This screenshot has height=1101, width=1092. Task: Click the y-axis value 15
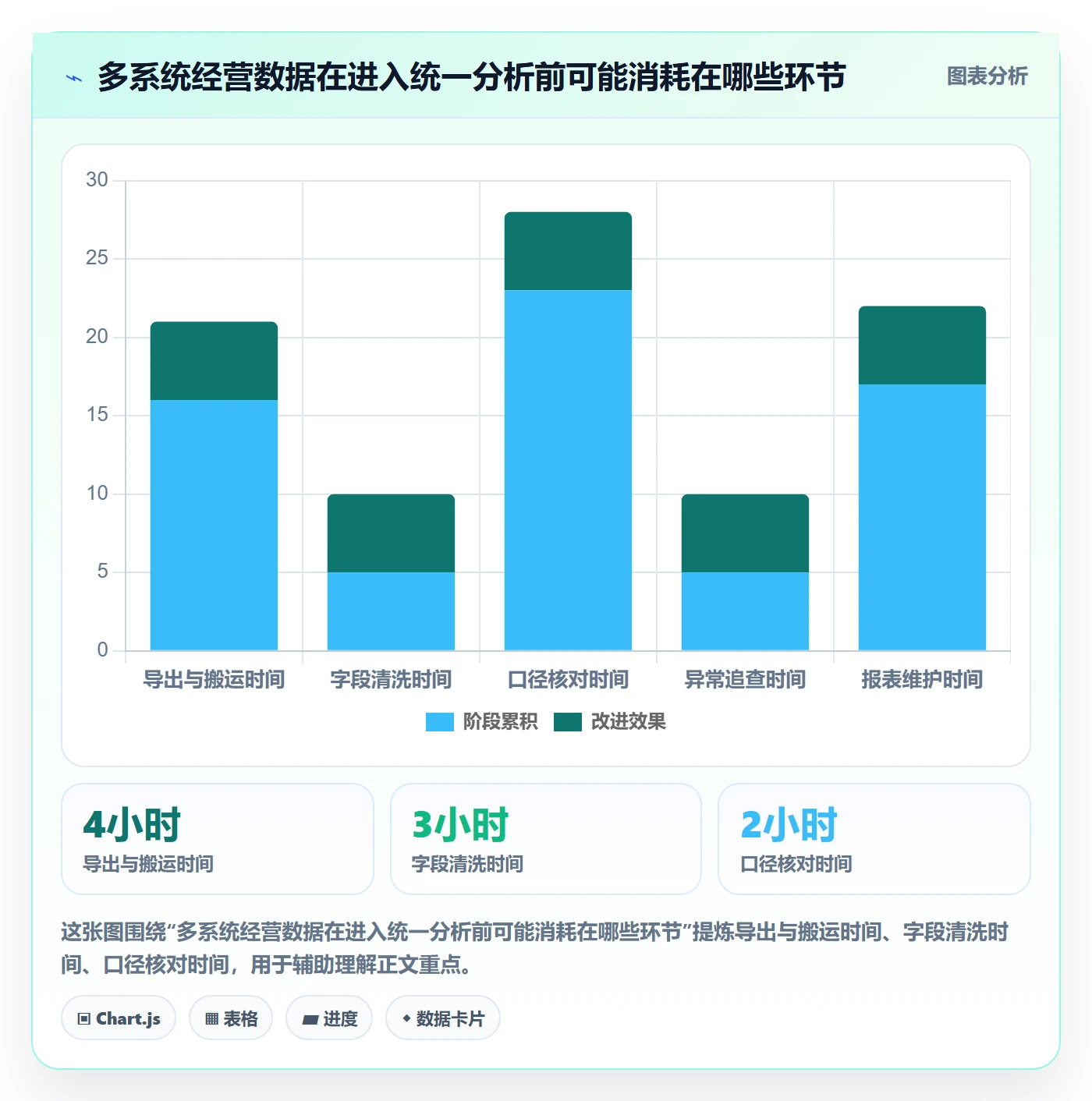(97, 415)
